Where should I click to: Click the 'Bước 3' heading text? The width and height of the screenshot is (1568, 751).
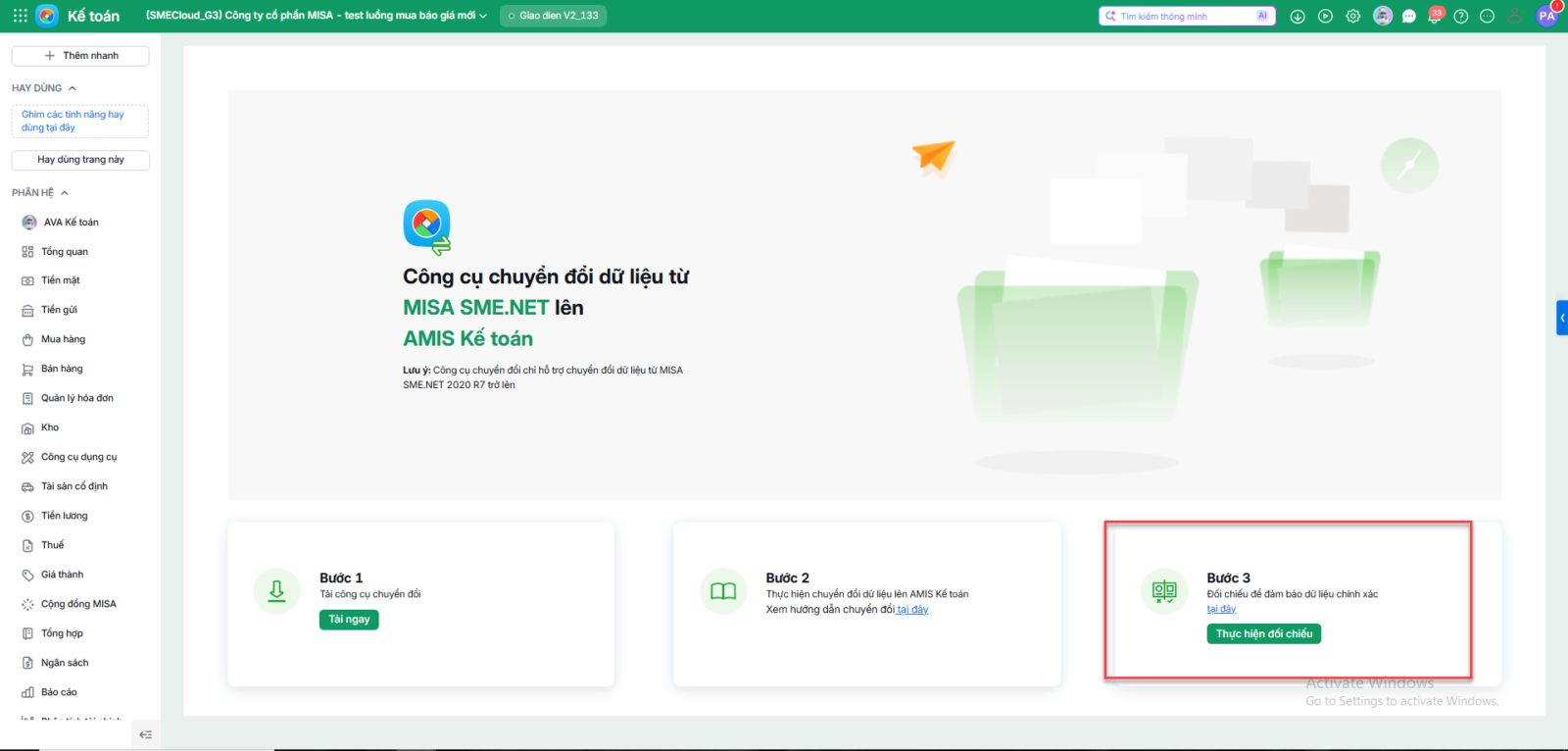tap(1229, 578)
